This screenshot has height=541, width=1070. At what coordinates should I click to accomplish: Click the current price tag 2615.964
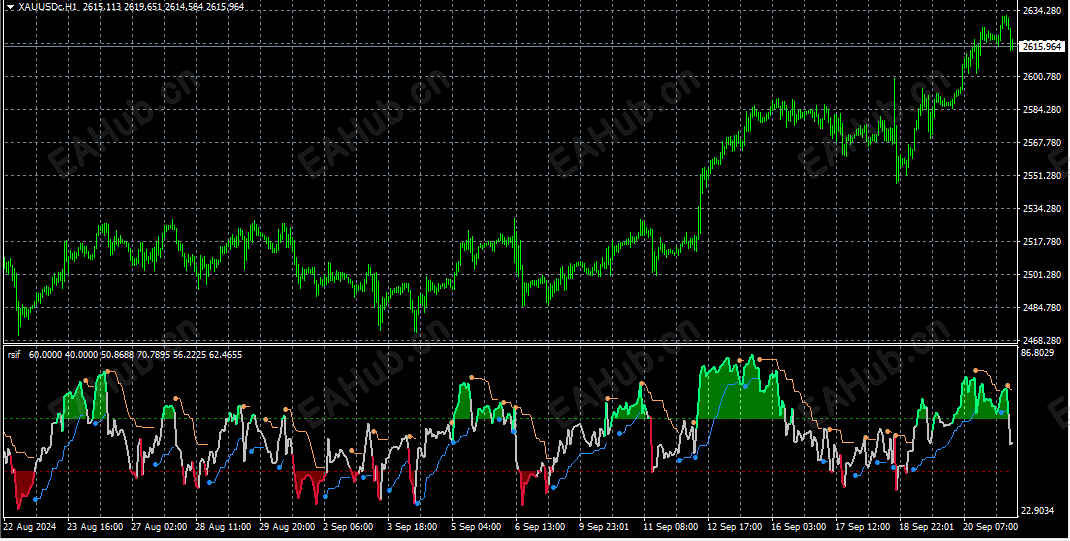1042,46
